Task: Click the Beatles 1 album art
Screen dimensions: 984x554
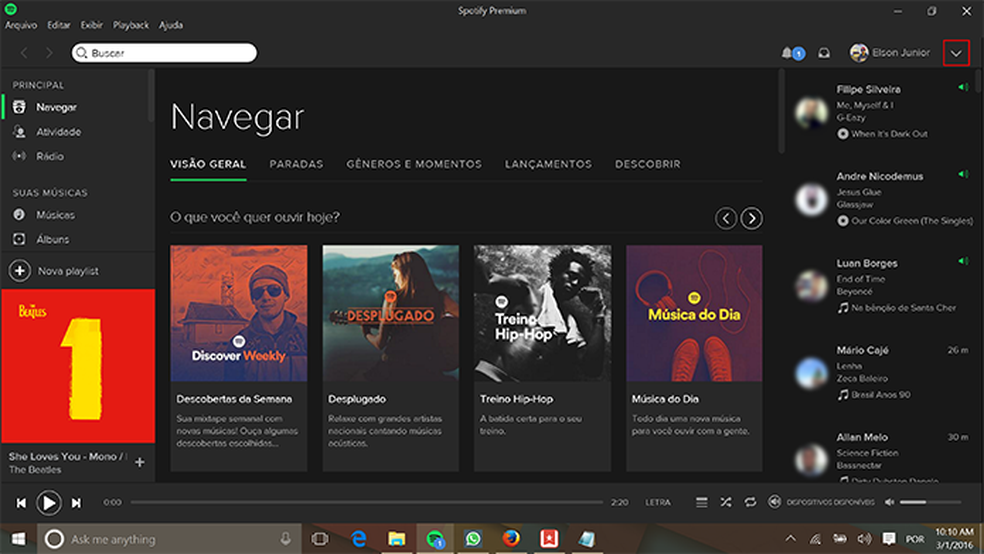Action: point(78,366)
